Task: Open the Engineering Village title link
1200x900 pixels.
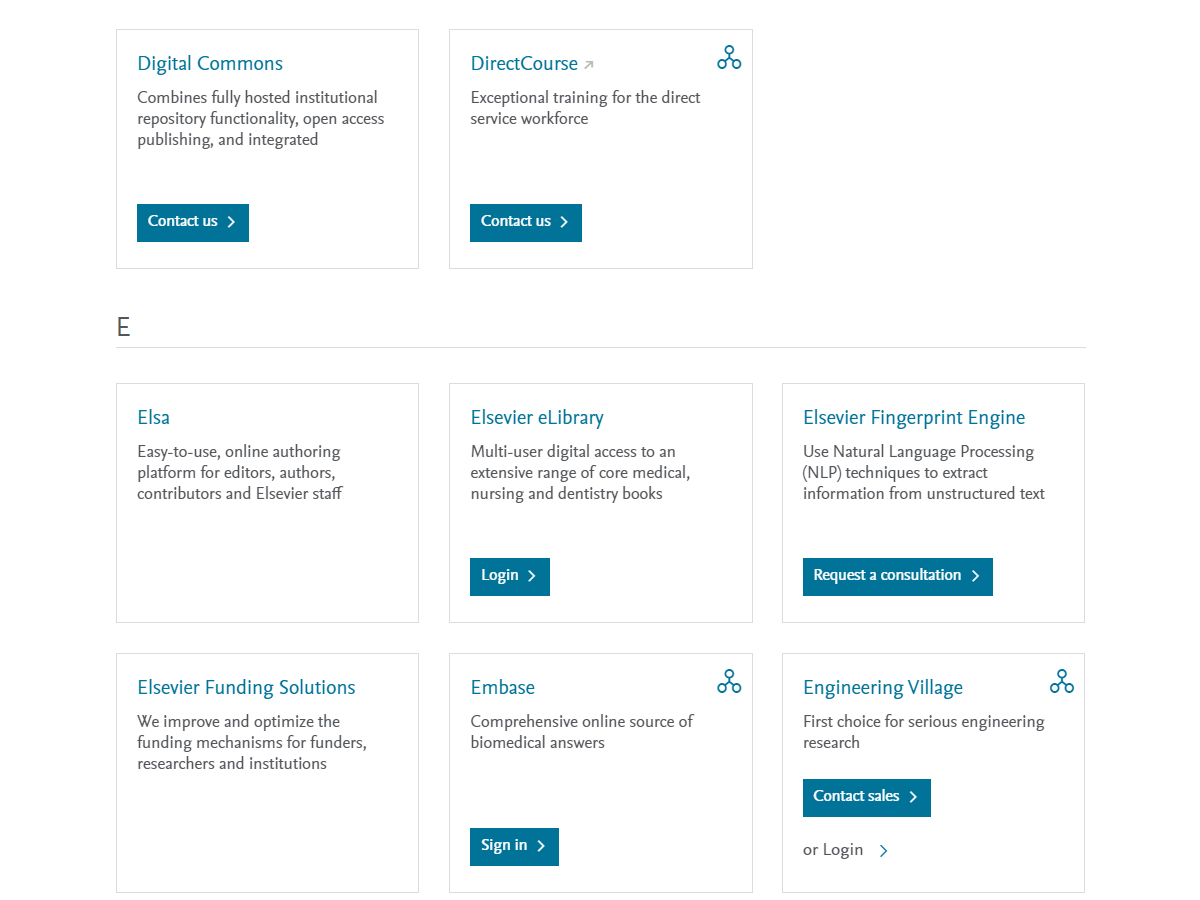Action: tap(882, 688)
